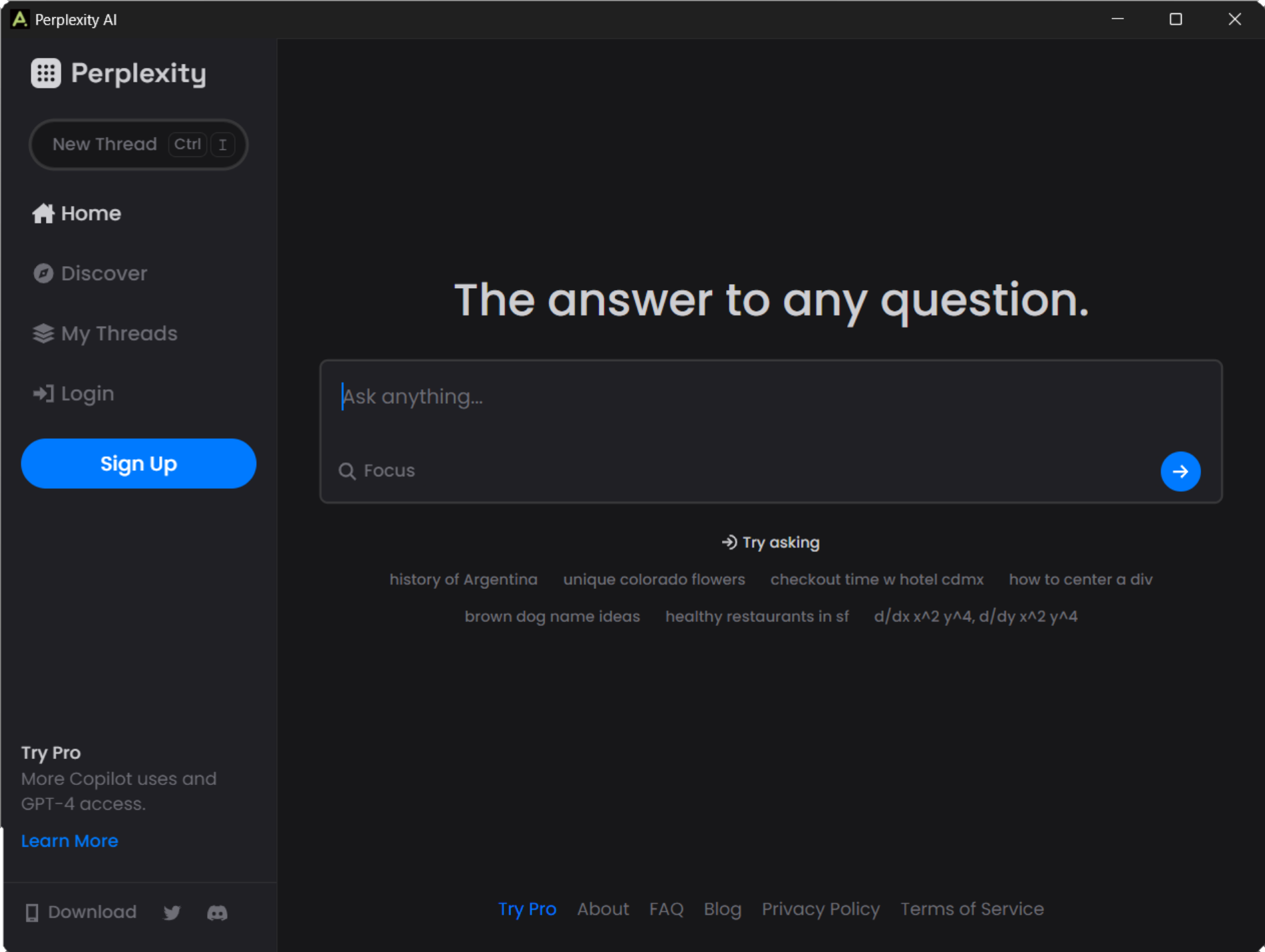The image size is (1265, 952).
Task: Click the Download link
Action: [x=81, y=912]
